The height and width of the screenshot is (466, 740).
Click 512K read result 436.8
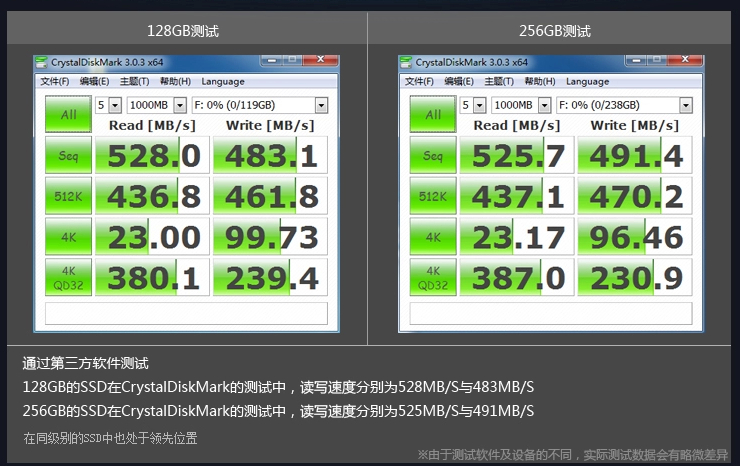coord(152,196)
